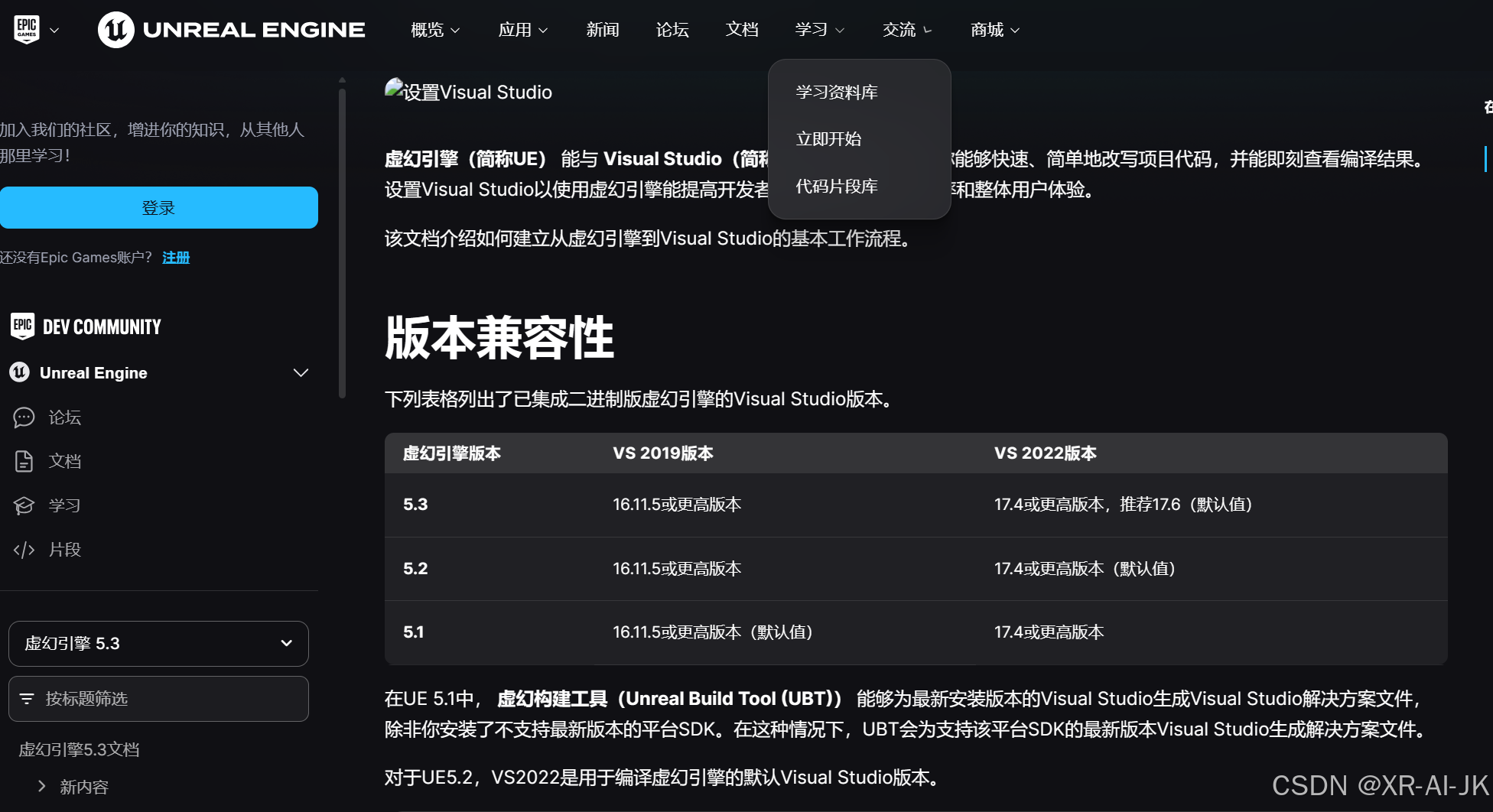The height and width of the screenshot is (812, 1493).
Task: Select 代码片段库 from the dropdown menu
Action: 837,187
